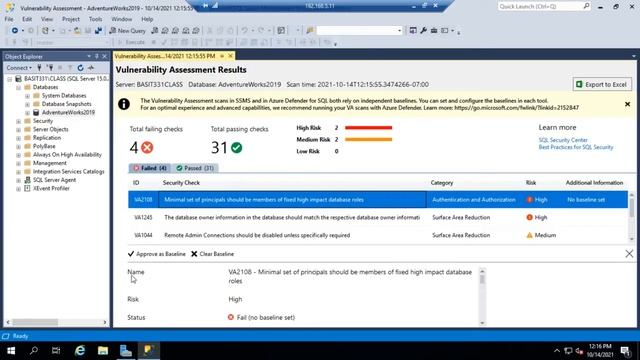Collapse the Databases folder node
Image resolution: width=640 pixels, height=360 pixels.
[18, 87]
